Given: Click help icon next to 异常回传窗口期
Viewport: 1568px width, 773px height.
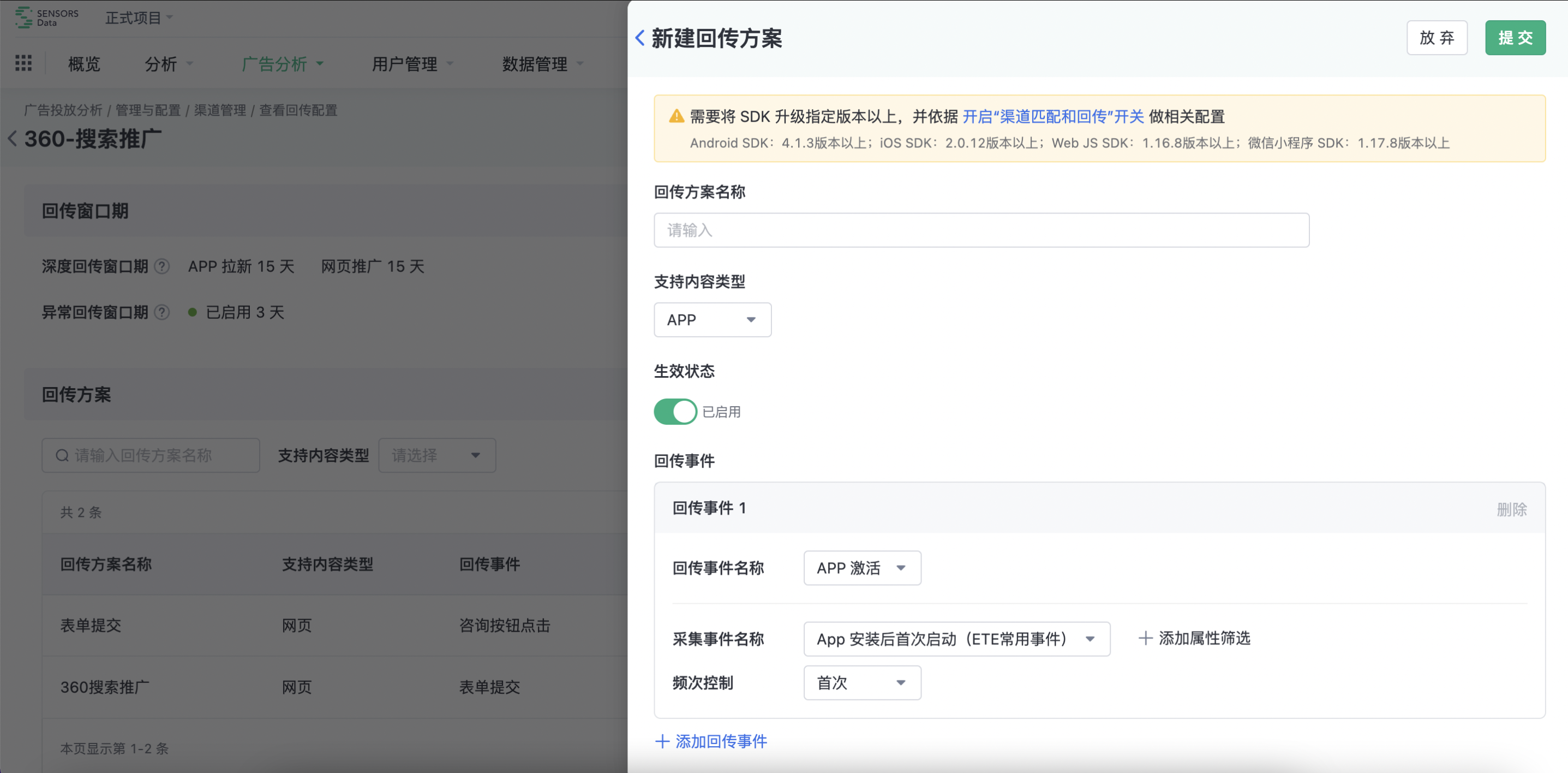Looking at the screenshot, I should 162,312.
